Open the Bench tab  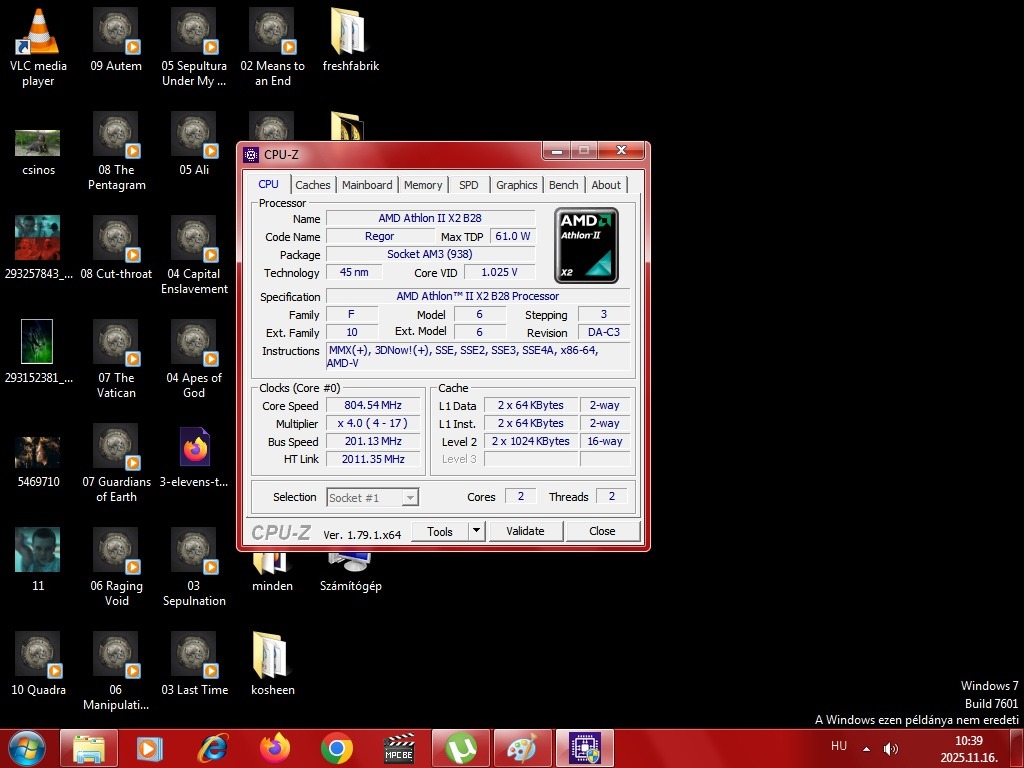click(564, 185)
